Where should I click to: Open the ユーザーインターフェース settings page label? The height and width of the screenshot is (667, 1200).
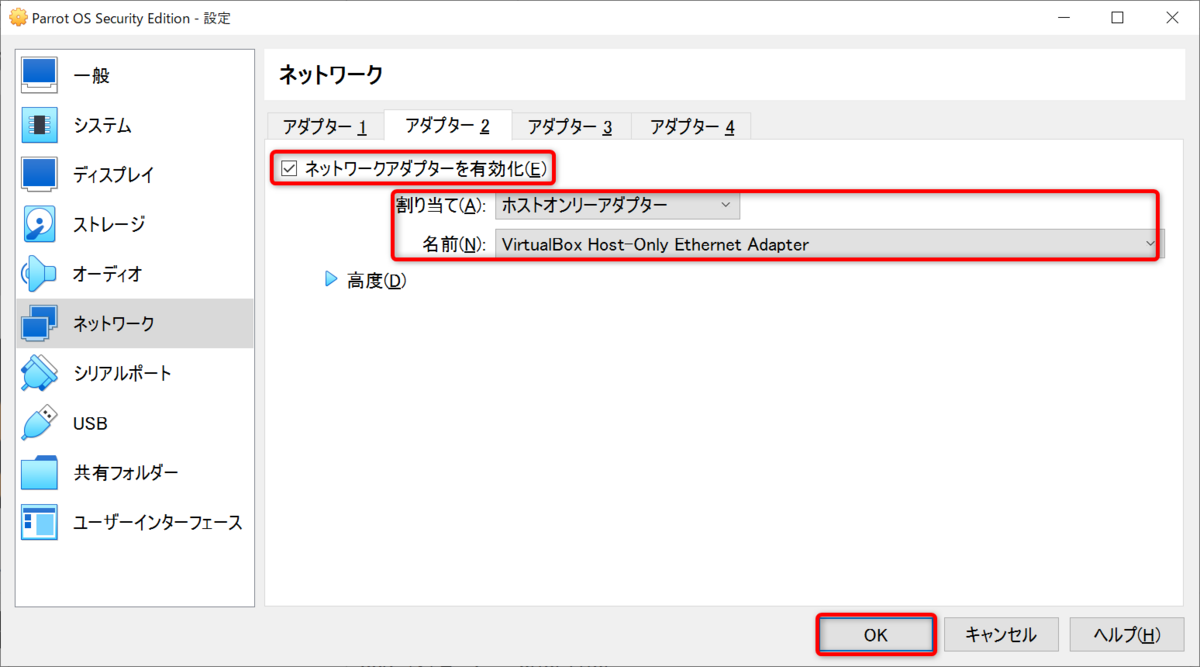pyautogui.click(x=158, y=523)
